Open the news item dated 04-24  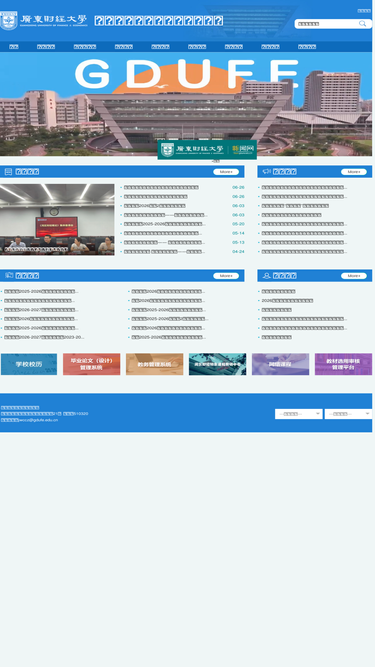pos(164,252)
